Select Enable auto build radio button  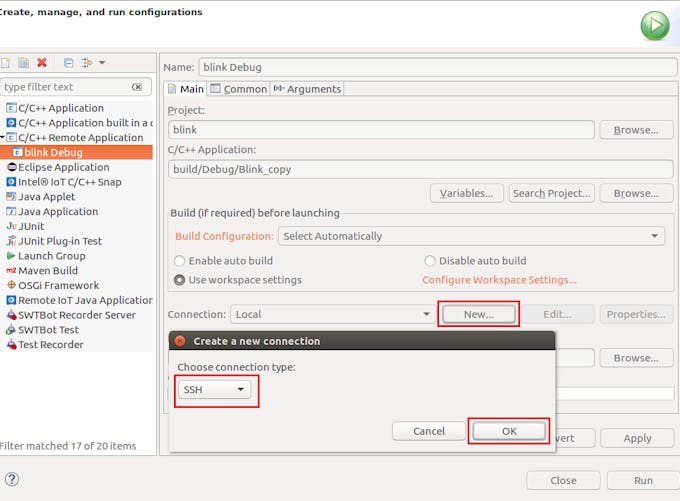pyautogui.click(x=180, y=260)
